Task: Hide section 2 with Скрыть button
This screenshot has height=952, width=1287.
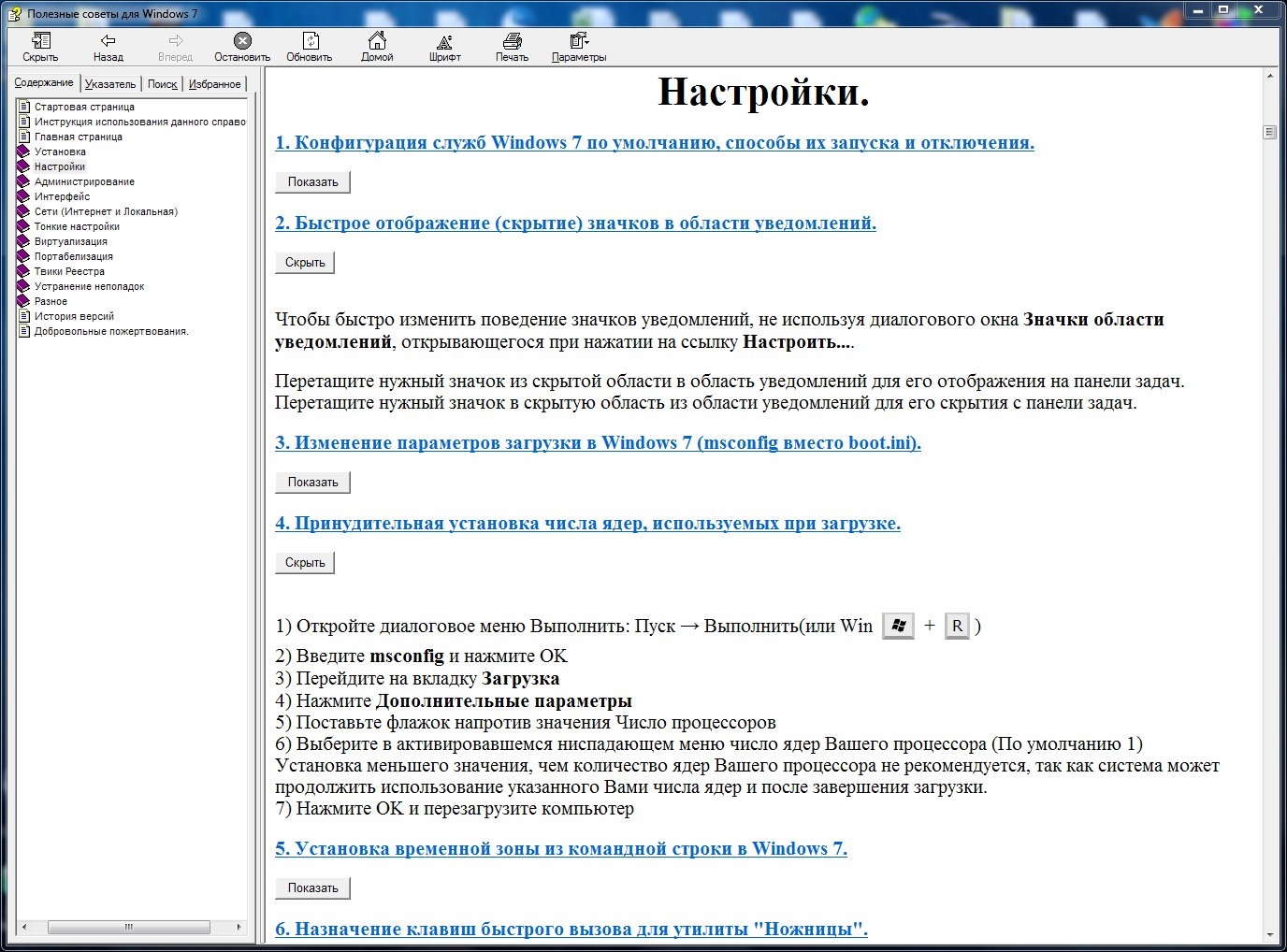Action: (305, 263)
